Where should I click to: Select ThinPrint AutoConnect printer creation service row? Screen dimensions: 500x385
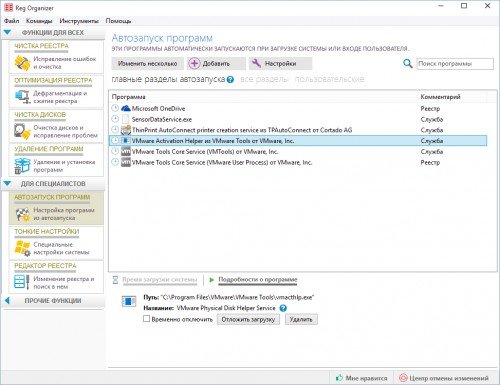(298, 130)
